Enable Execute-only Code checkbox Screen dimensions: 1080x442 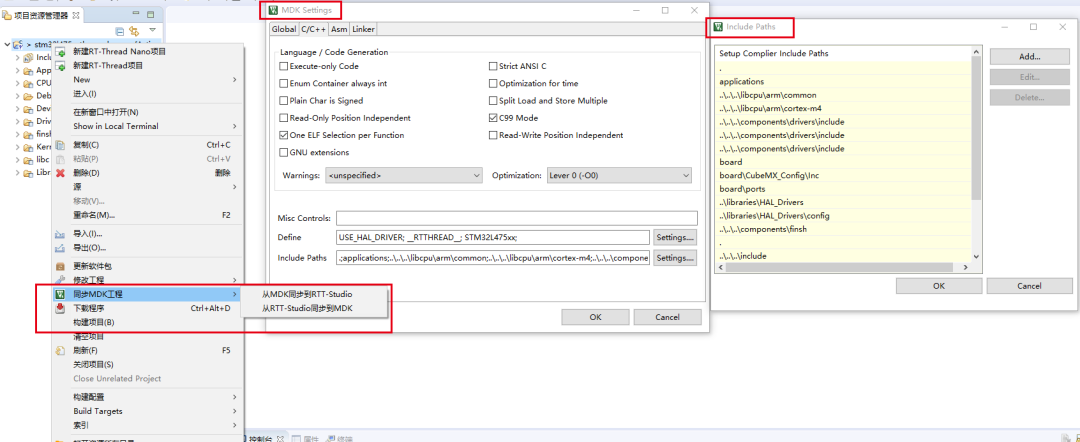[283, 66]
